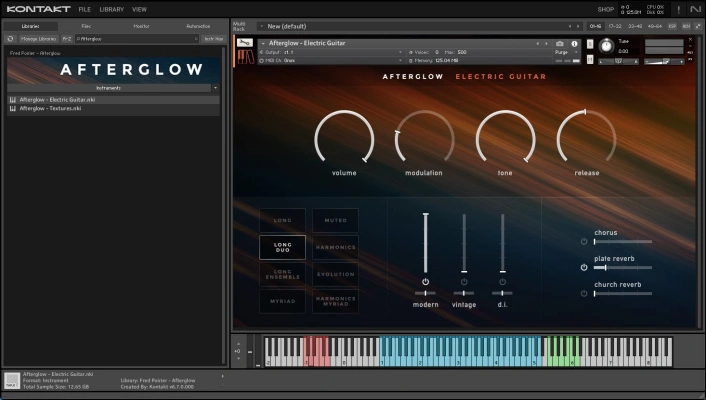Click the Afterglow Textures.nki piano icon

click(x=13, y=109)
